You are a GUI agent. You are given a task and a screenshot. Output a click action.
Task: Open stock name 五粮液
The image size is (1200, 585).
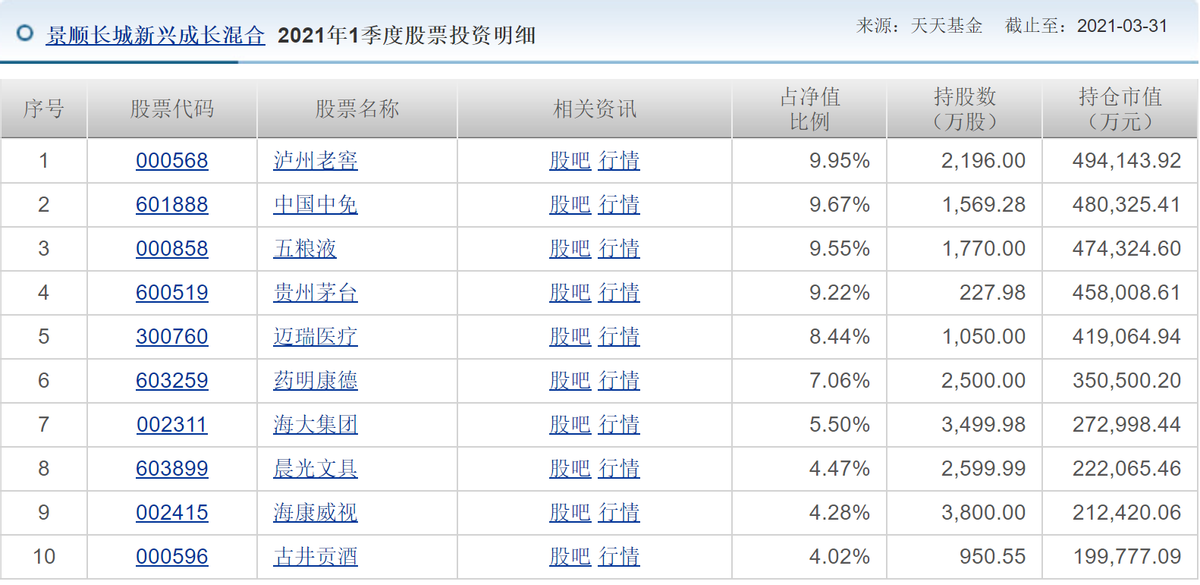click(305, 249)
